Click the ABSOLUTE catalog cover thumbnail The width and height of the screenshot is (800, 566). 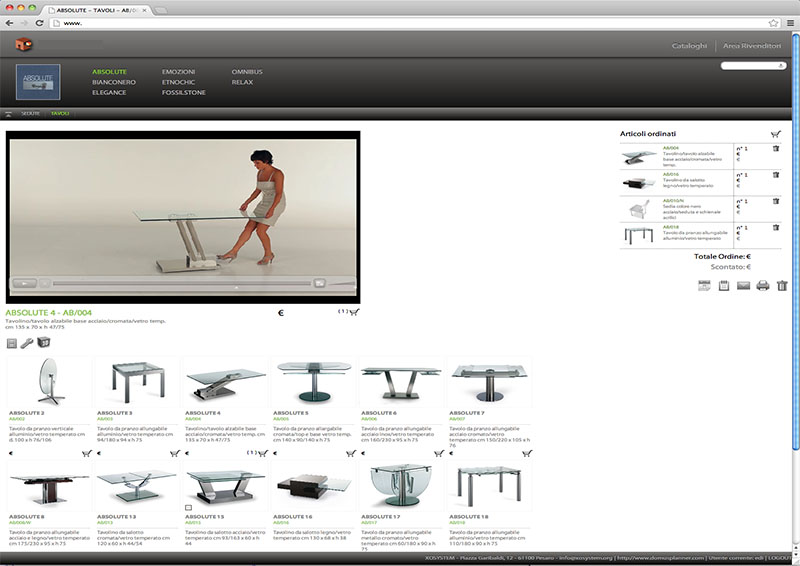pos(38,82)
